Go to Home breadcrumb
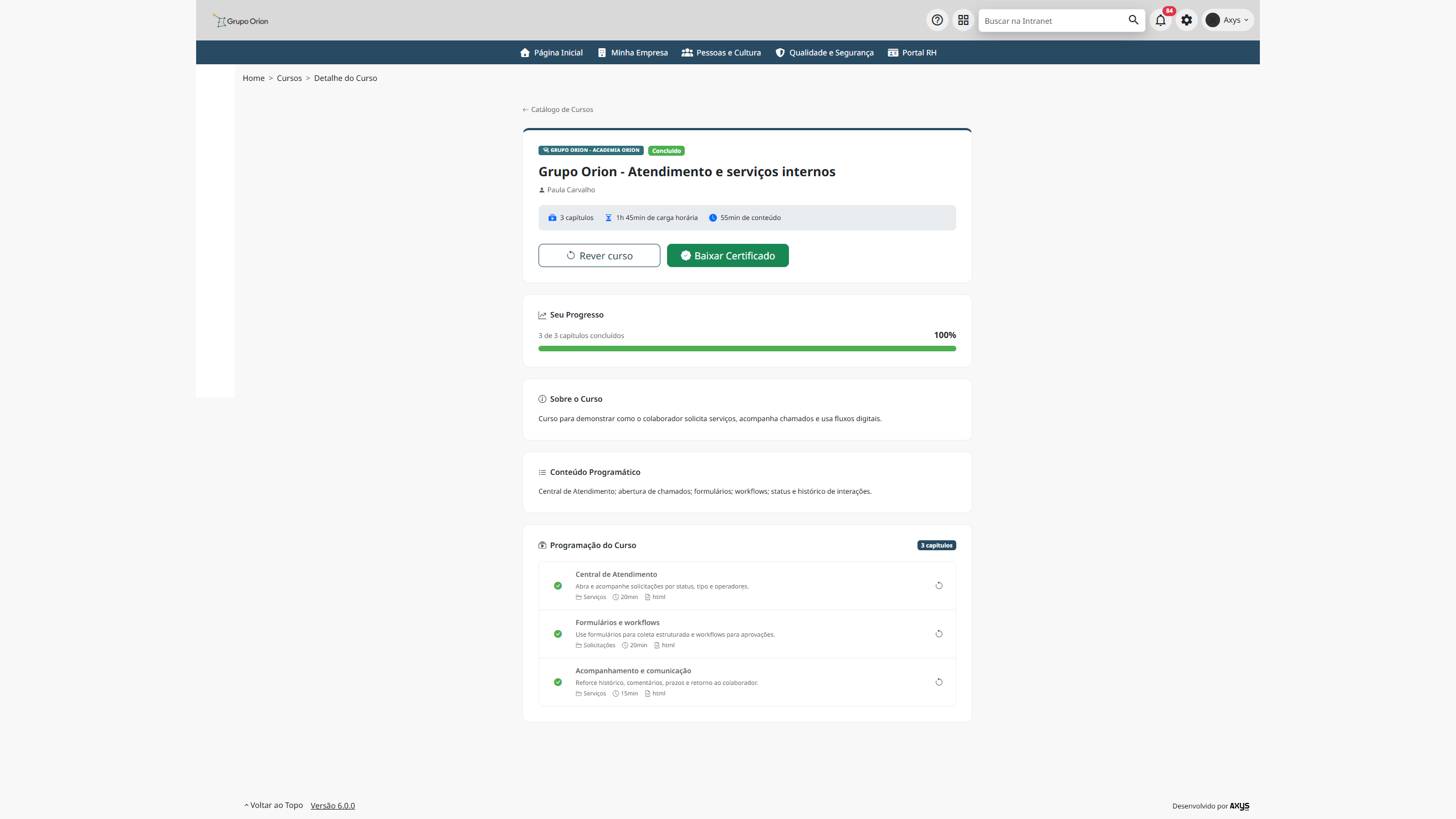 (x=253, y=78)
